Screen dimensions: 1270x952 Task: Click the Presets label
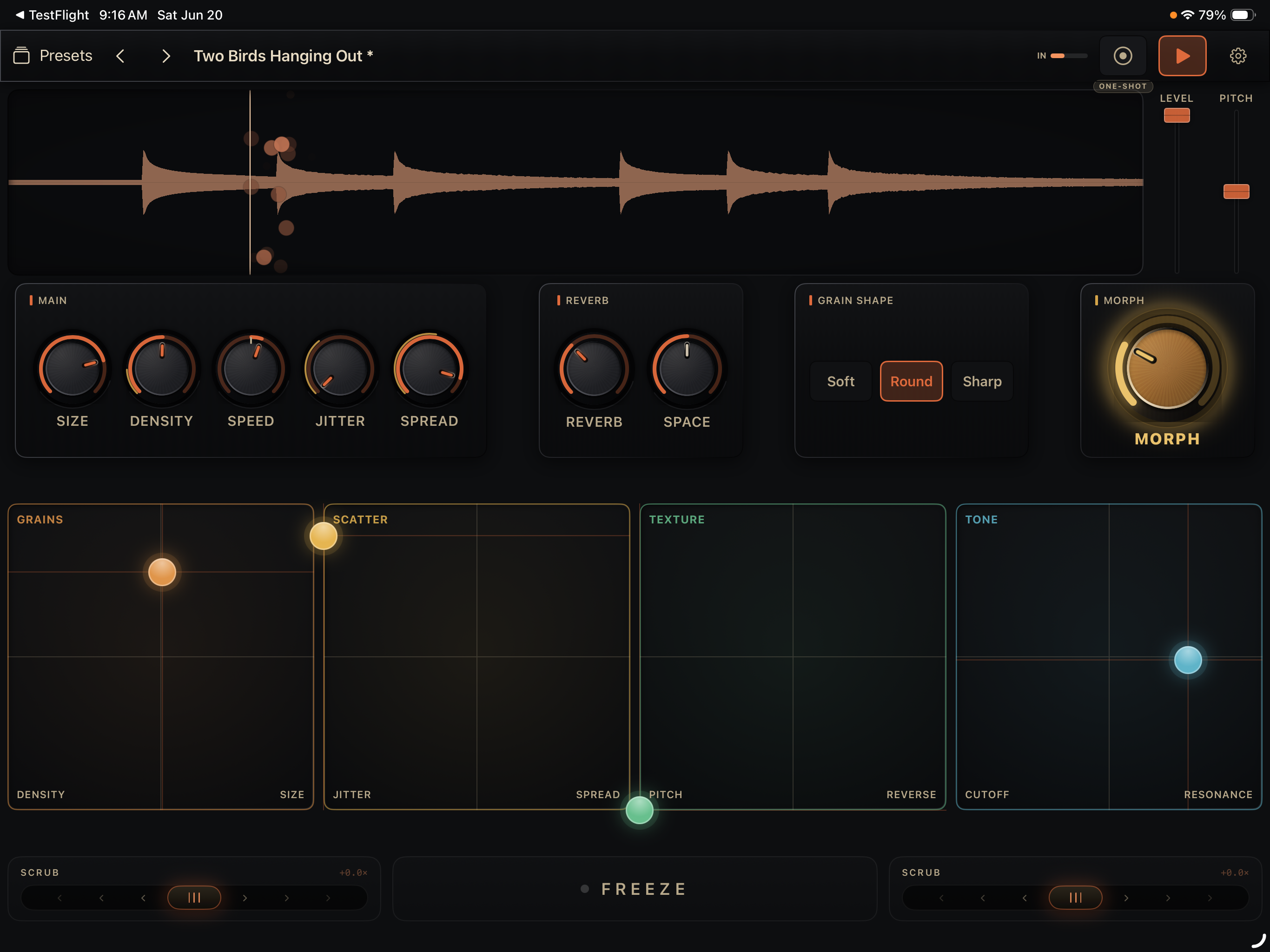click(x=66, y=56)
